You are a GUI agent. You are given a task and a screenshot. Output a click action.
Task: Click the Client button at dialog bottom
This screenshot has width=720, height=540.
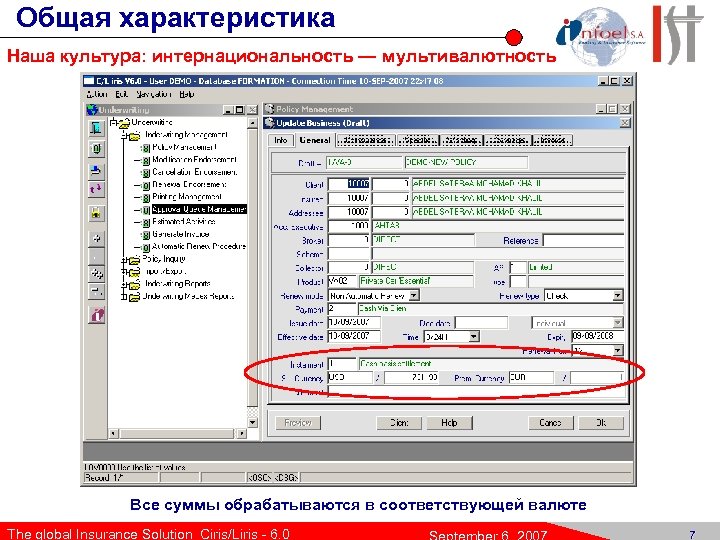(398, 422)
